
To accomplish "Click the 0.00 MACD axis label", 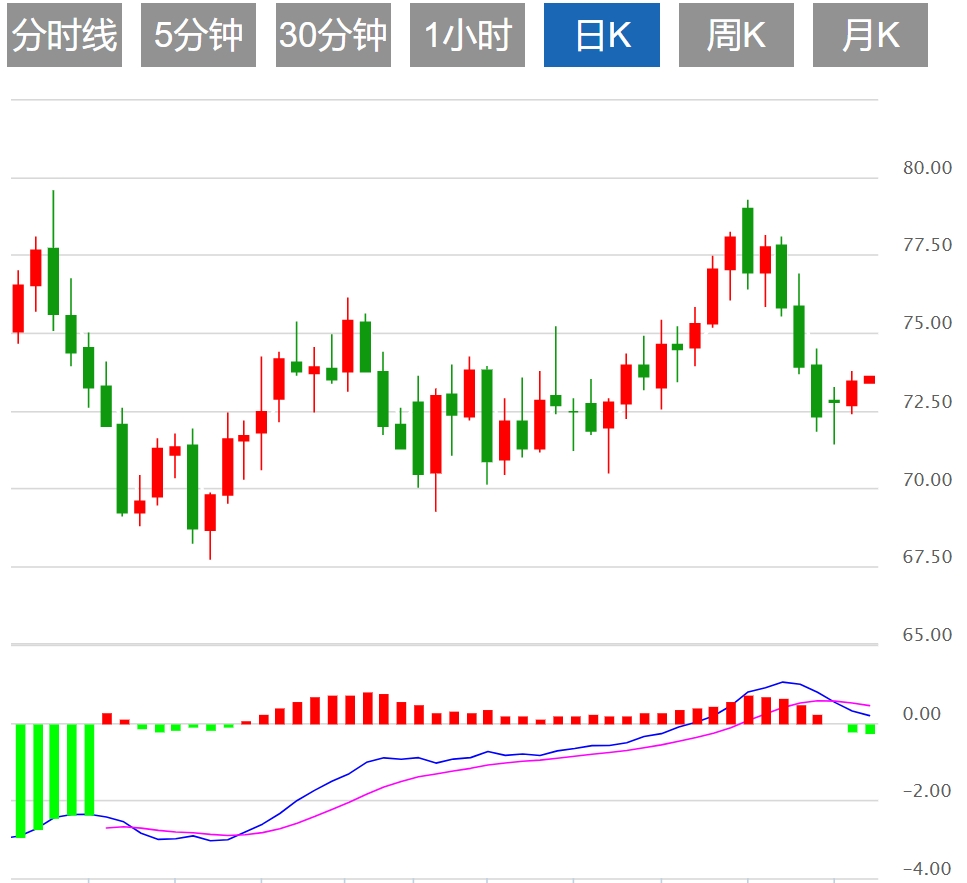I will [x=921, y=714].
